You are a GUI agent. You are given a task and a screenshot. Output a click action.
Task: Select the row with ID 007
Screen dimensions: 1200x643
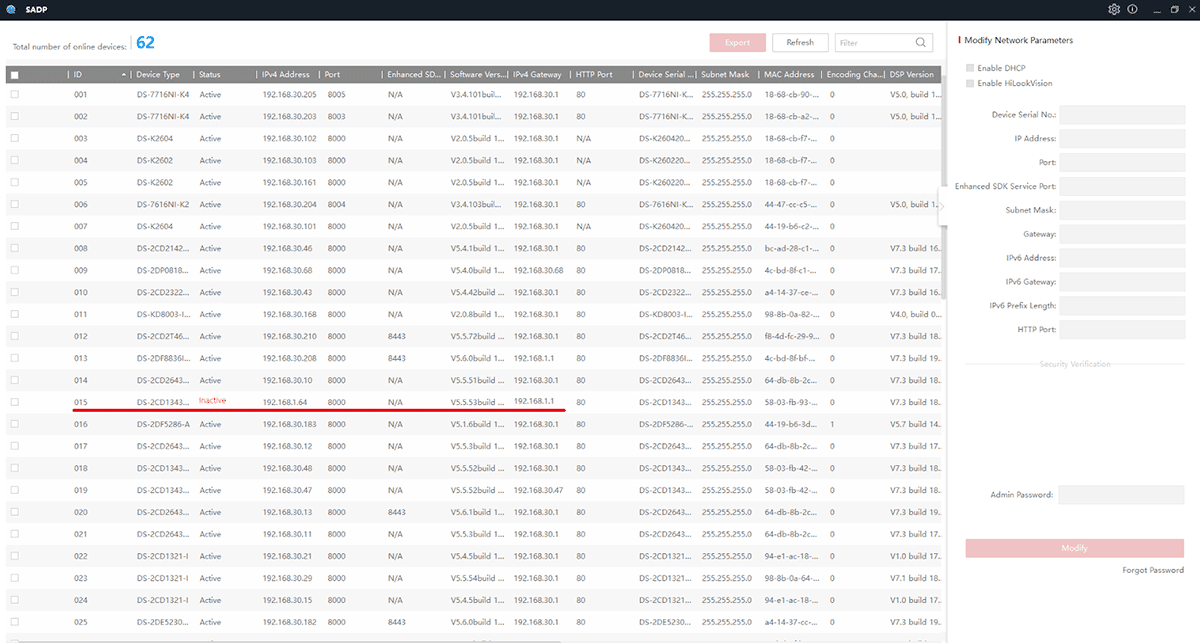click(x=473, y=226)
